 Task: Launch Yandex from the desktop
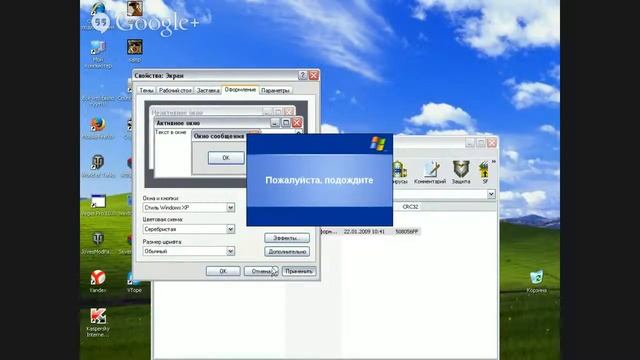pyautogui.click(x=98, y=281)
